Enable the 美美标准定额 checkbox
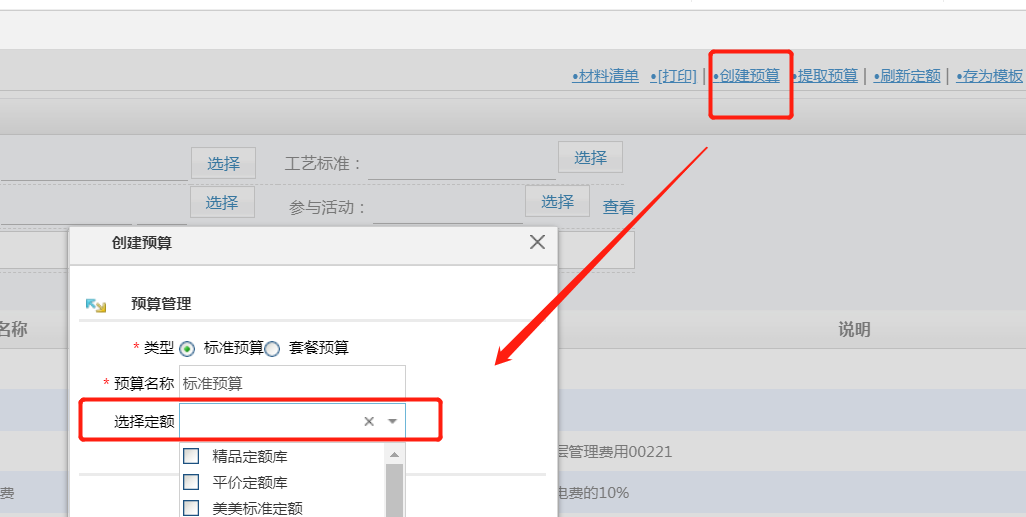Image resolution: width=1026 pixels, height=517 pixels. pos(191,507)
